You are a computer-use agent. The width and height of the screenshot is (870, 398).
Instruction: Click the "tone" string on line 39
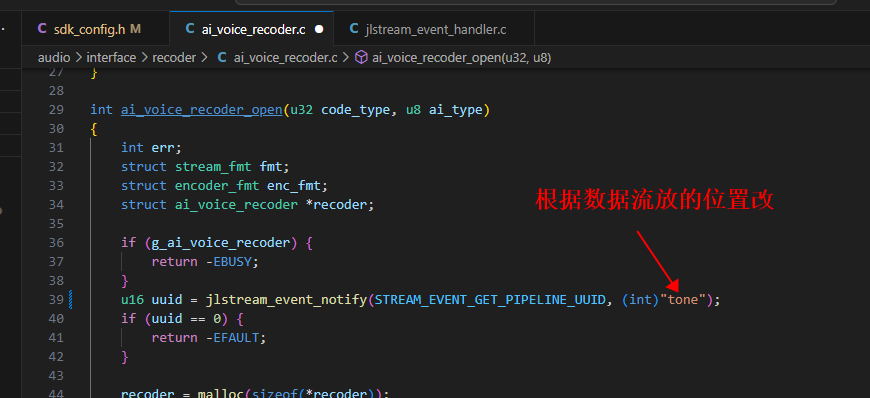pos(682,300)
